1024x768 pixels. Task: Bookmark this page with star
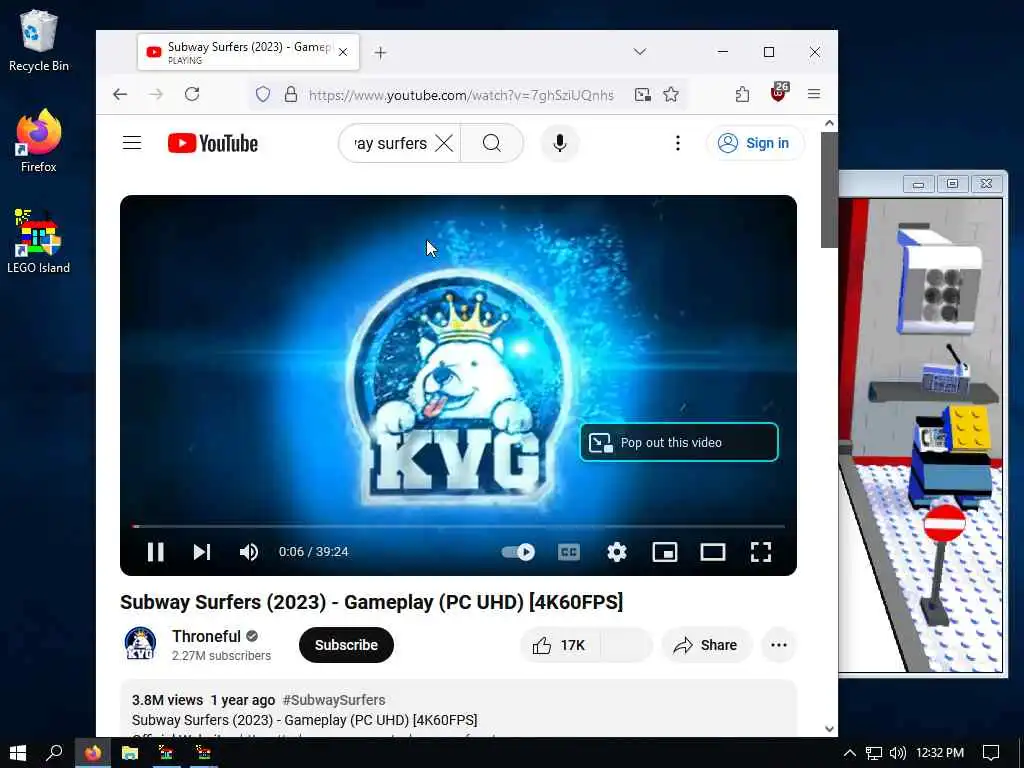click(671, 95)
